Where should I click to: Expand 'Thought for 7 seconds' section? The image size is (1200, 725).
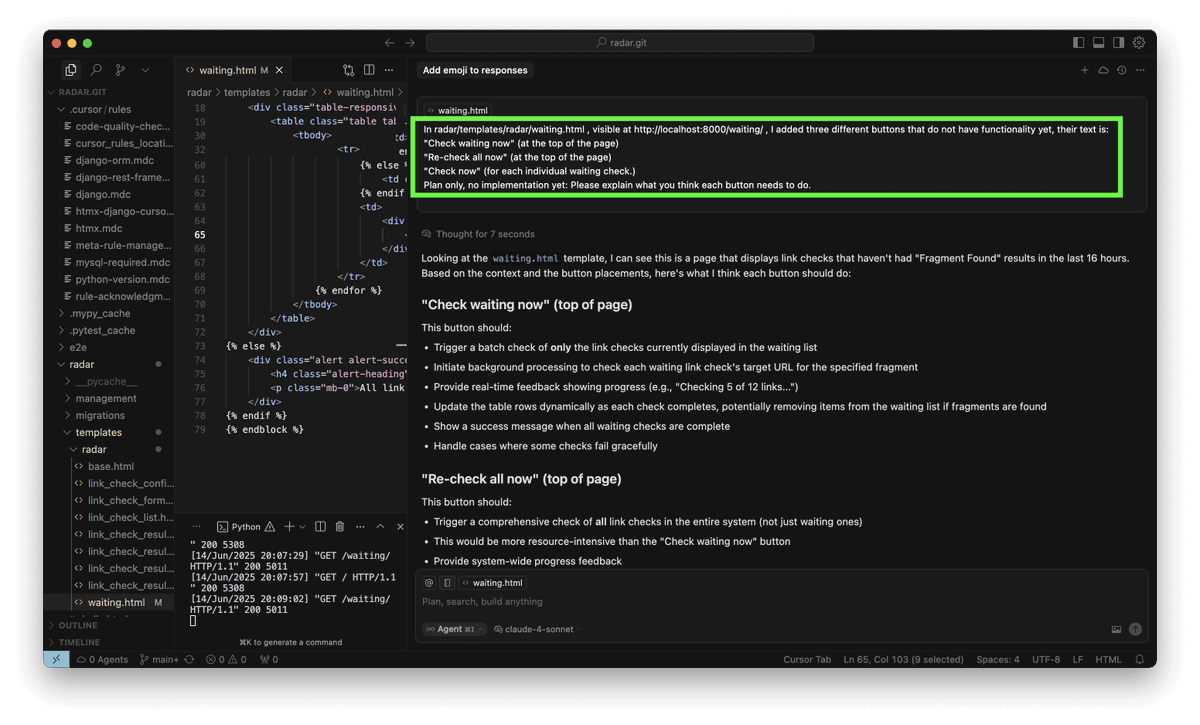click(x=478, y=234)
